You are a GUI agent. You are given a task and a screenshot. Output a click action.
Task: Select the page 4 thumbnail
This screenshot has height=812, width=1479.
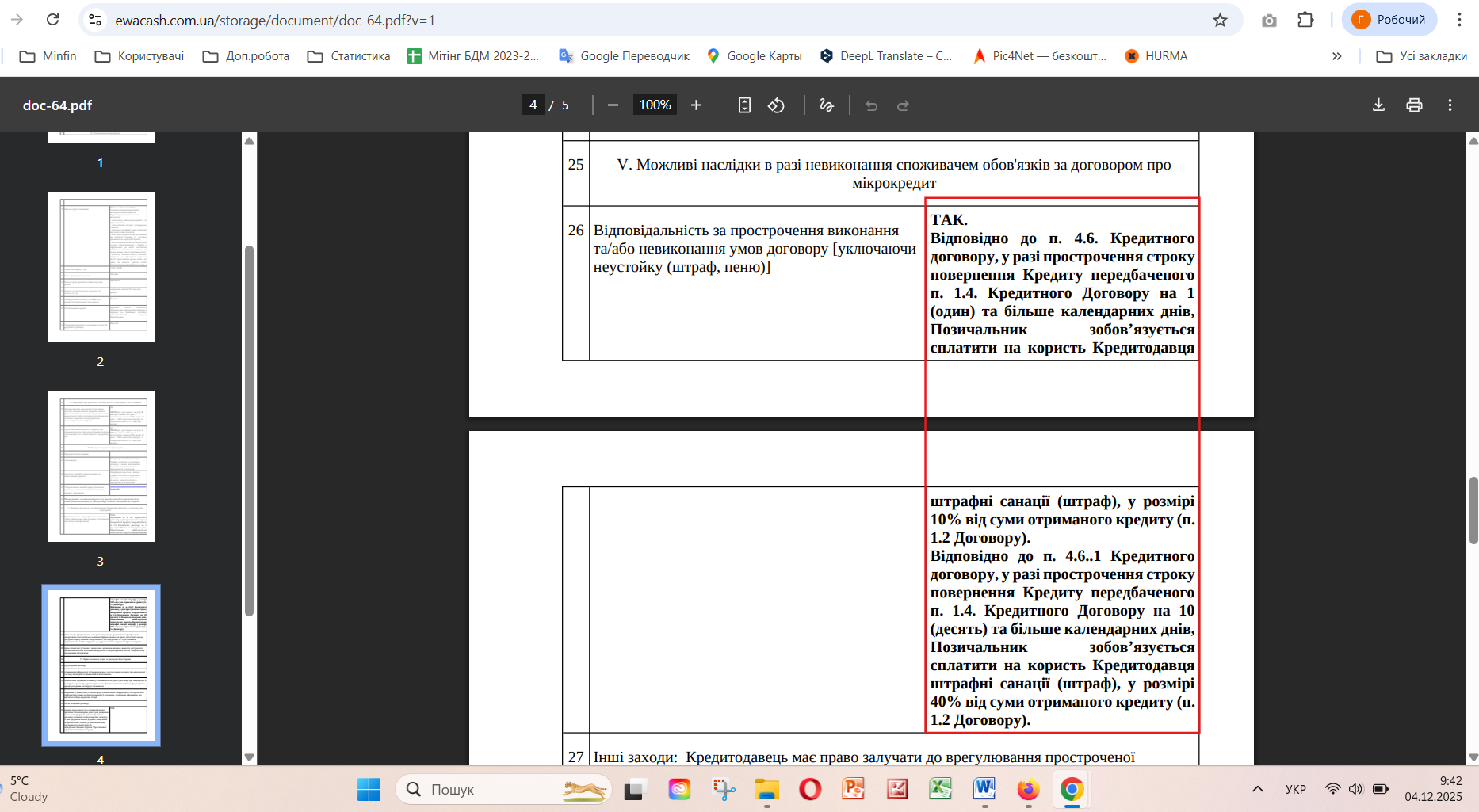point(101,665)
